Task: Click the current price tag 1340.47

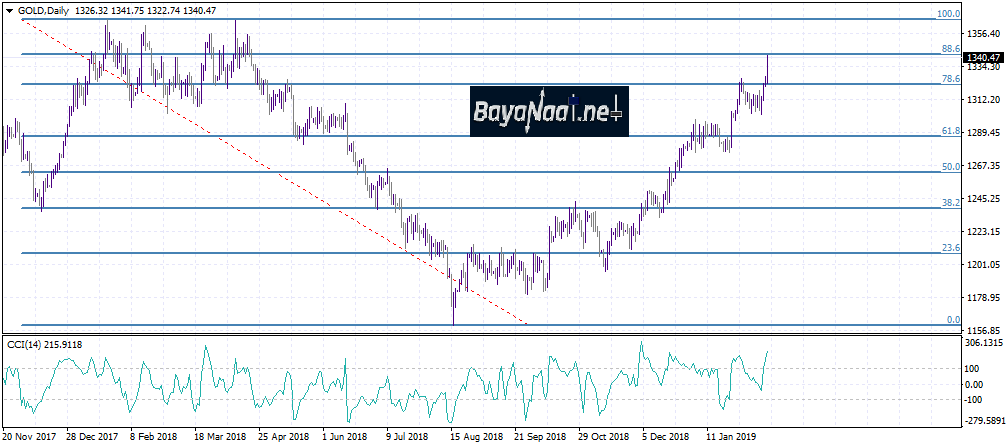Action: point(984,57)
